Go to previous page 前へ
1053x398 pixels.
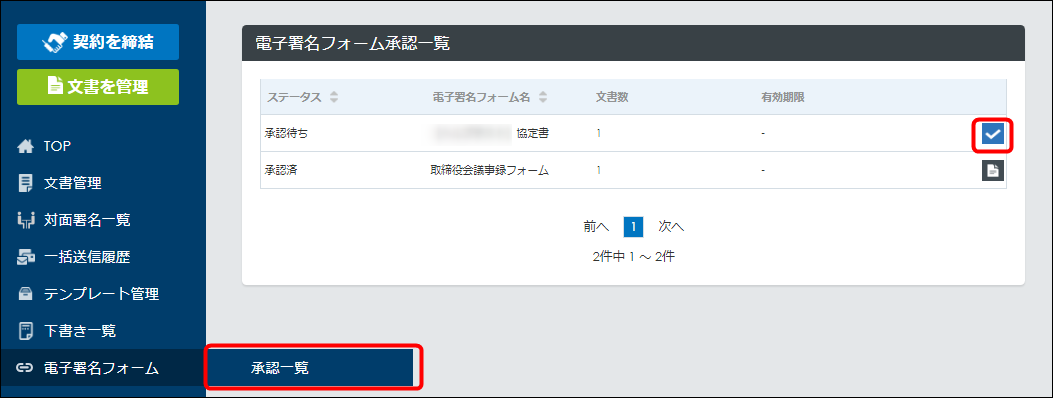(596, 227)
